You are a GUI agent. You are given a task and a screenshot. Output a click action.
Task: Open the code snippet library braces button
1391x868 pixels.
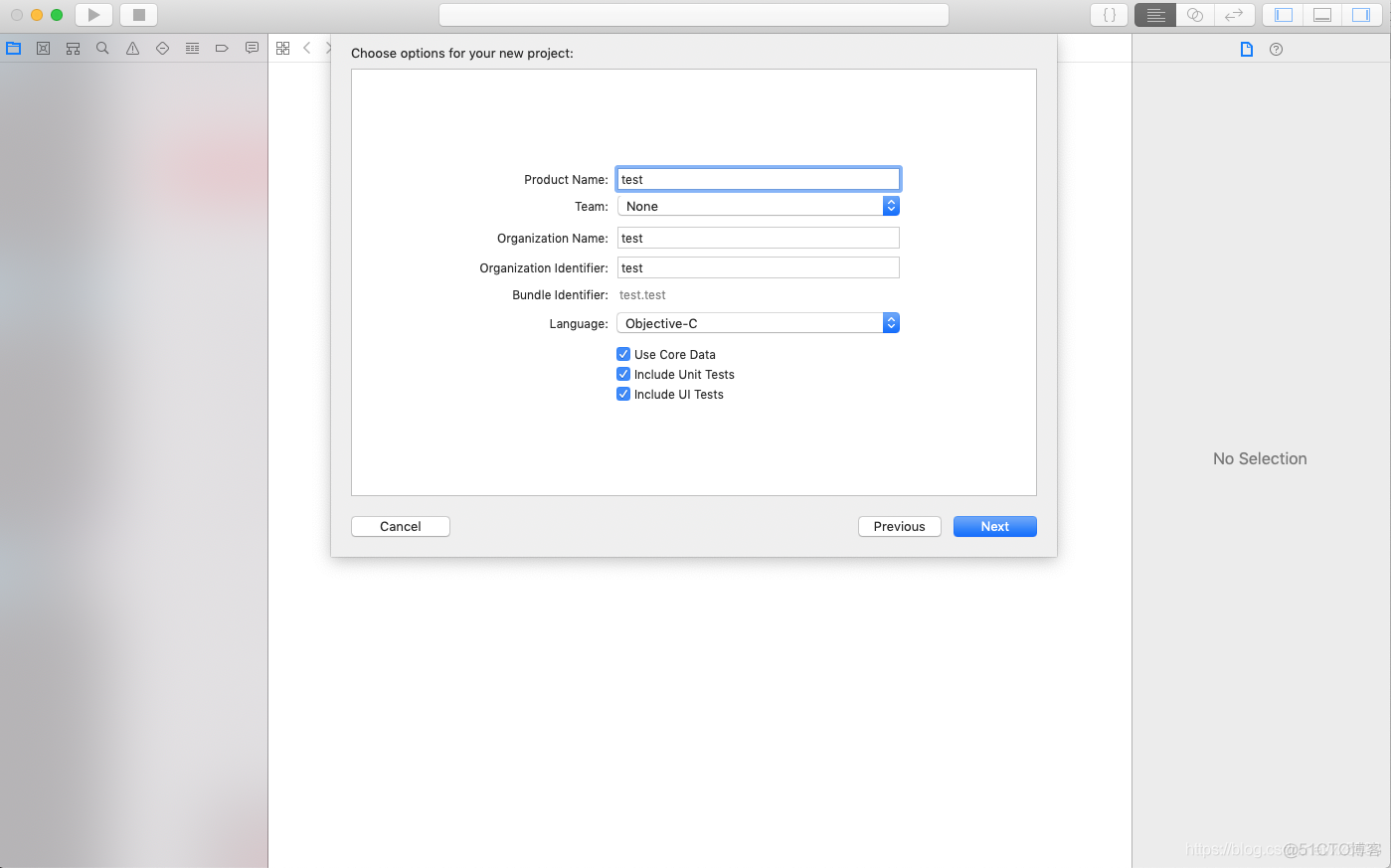1110,15
